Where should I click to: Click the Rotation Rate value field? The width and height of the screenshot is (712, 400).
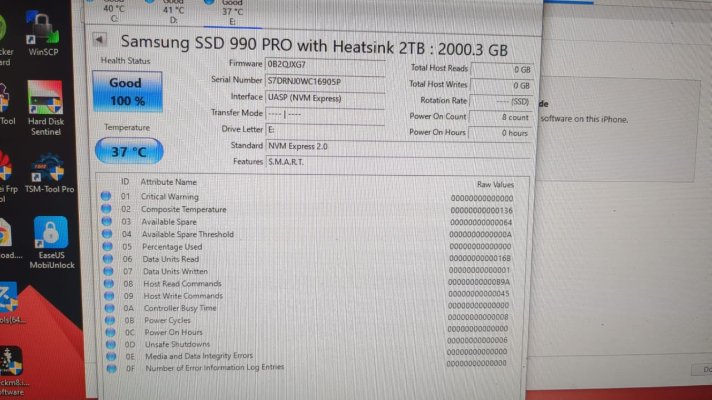500,101
